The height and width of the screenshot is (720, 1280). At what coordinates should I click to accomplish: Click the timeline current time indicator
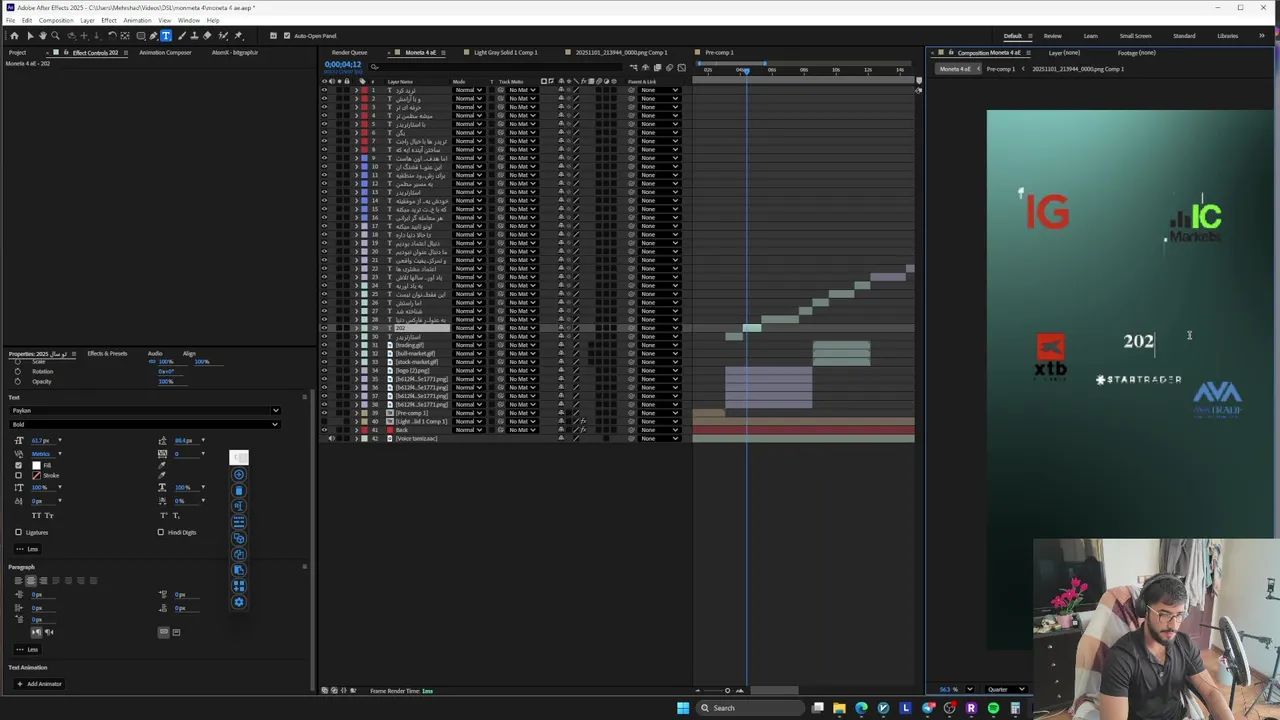[x=745, y=70]
